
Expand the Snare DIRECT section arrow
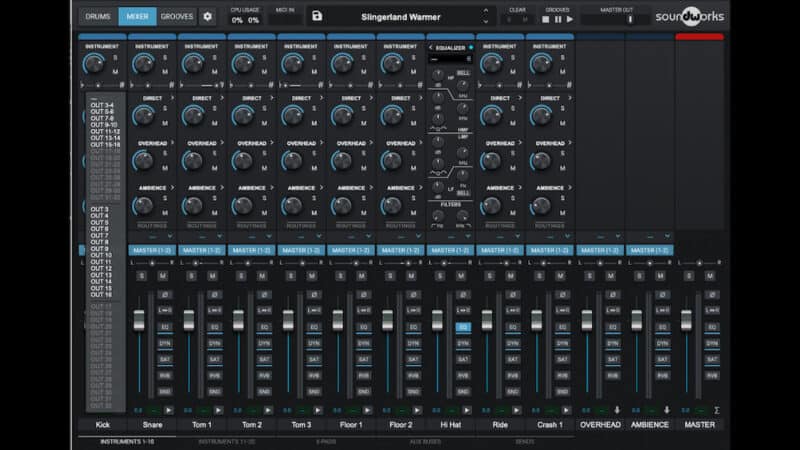172,98
